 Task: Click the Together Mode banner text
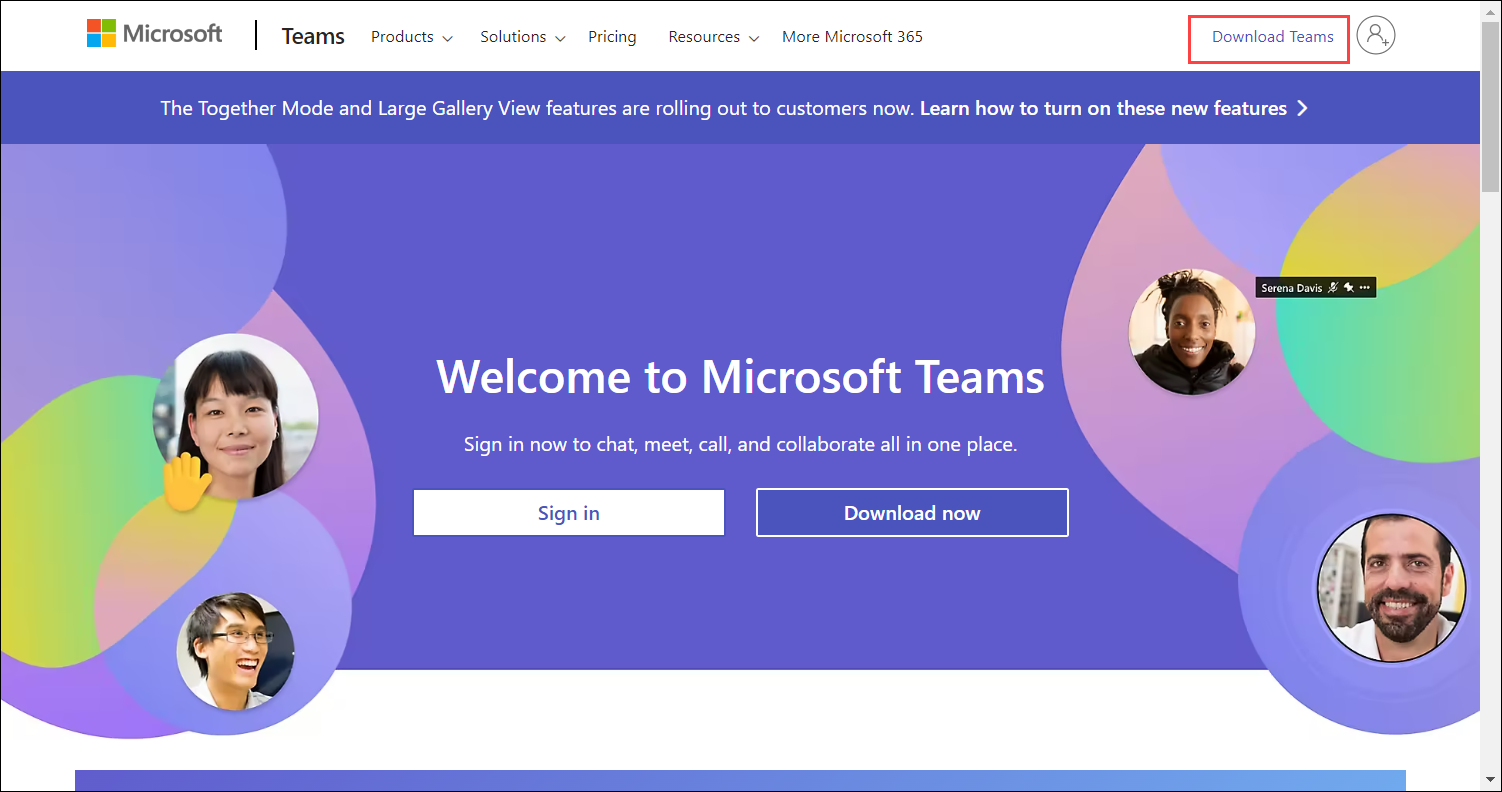[537, 108]
